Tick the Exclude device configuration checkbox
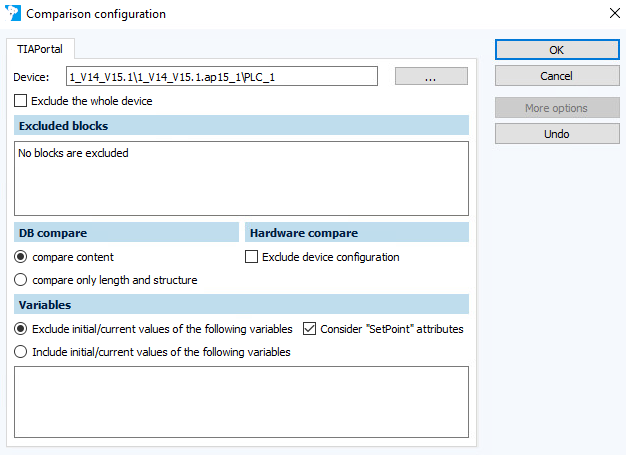Viewport: 626px width, 455px height. [x=252, y=257]
